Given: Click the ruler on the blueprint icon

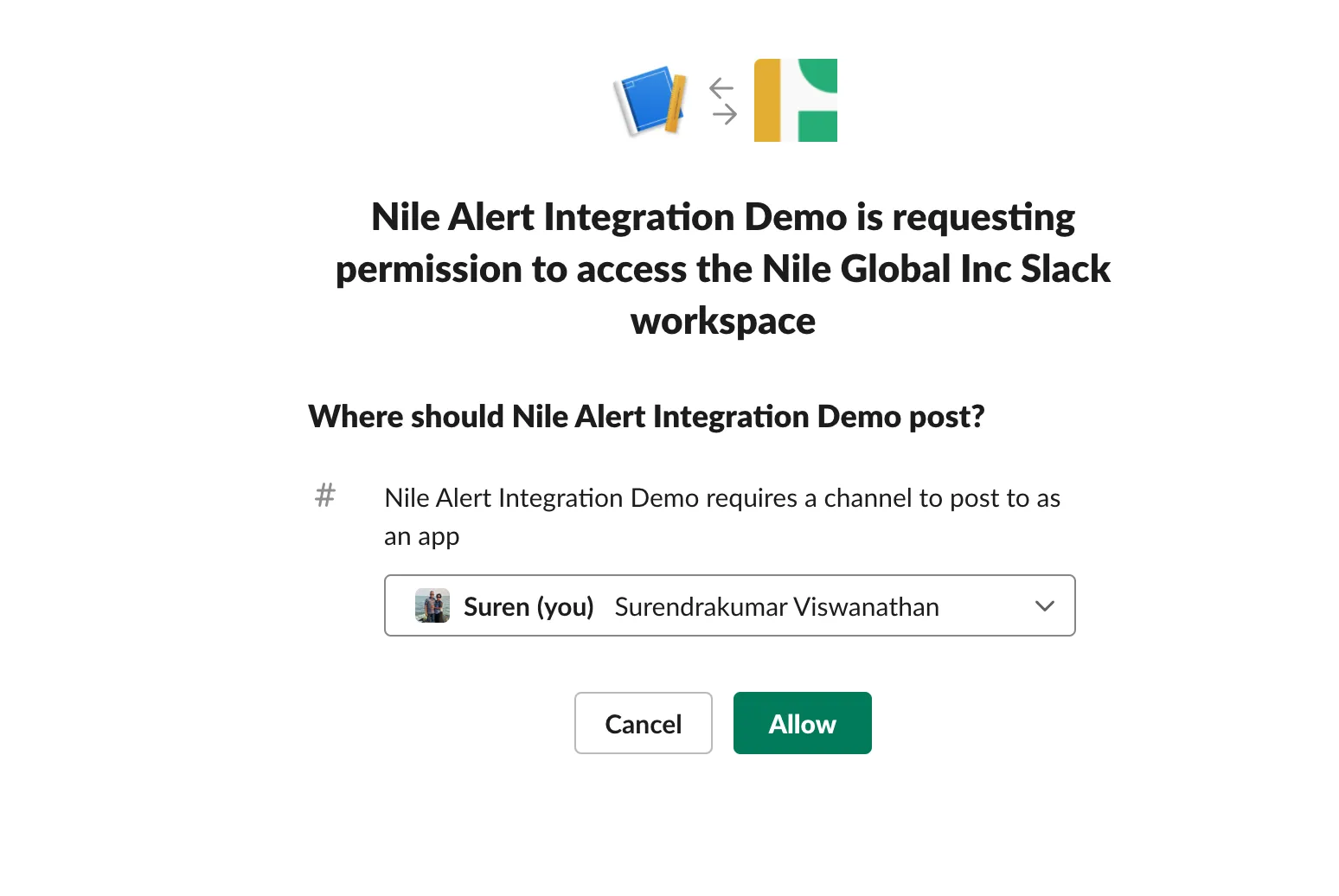Looking at the screenshot, I should 676,105.
